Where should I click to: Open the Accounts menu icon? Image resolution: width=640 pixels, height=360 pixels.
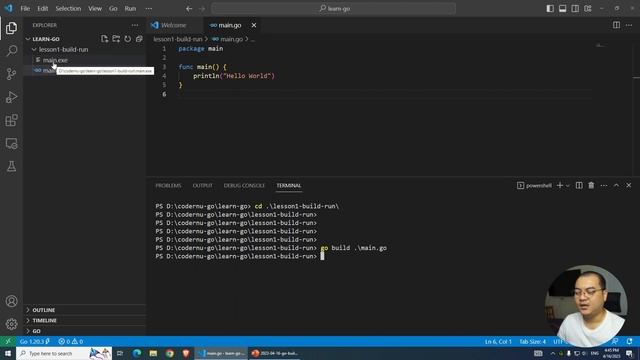11,301
